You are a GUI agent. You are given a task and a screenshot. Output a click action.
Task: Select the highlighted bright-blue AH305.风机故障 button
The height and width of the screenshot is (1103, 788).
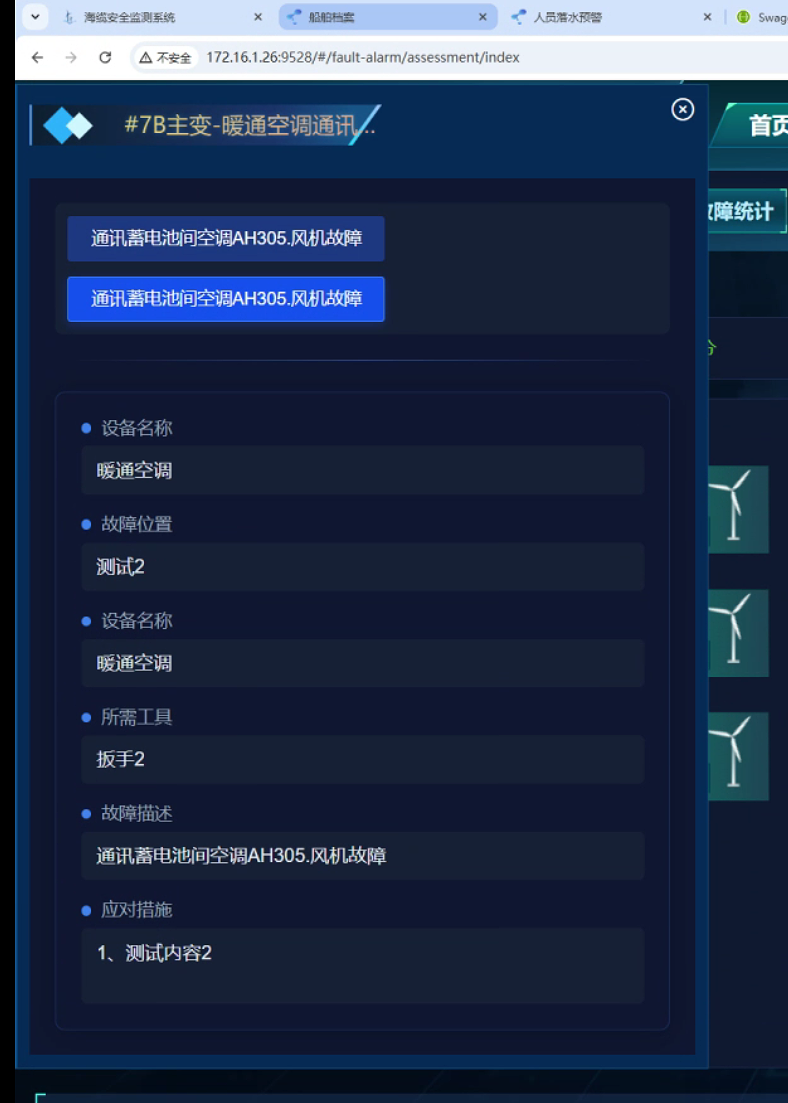click(226, 299)
